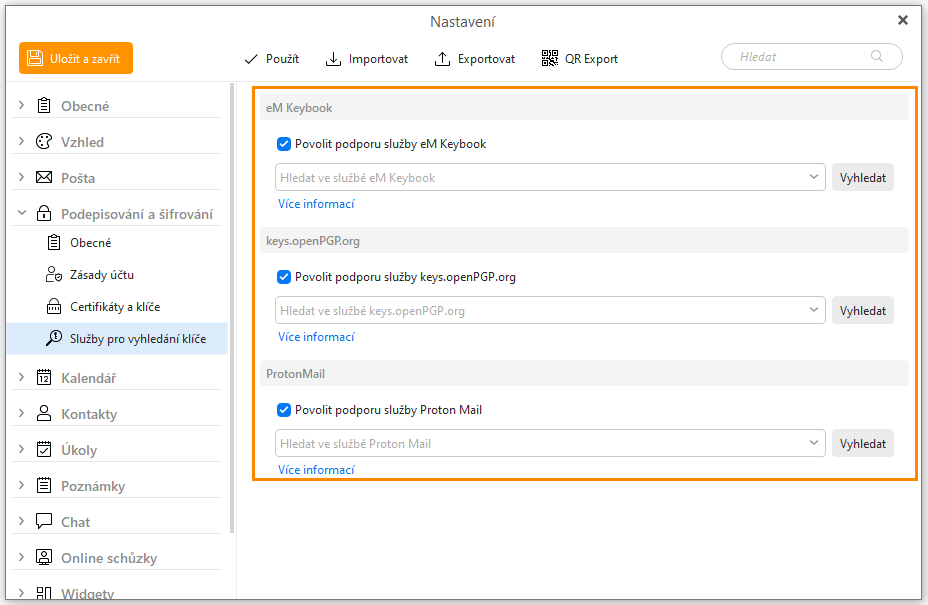Click the Chat speech bubble icon
The height and width of the screenshot is (605, 928).
pos(44,522)
